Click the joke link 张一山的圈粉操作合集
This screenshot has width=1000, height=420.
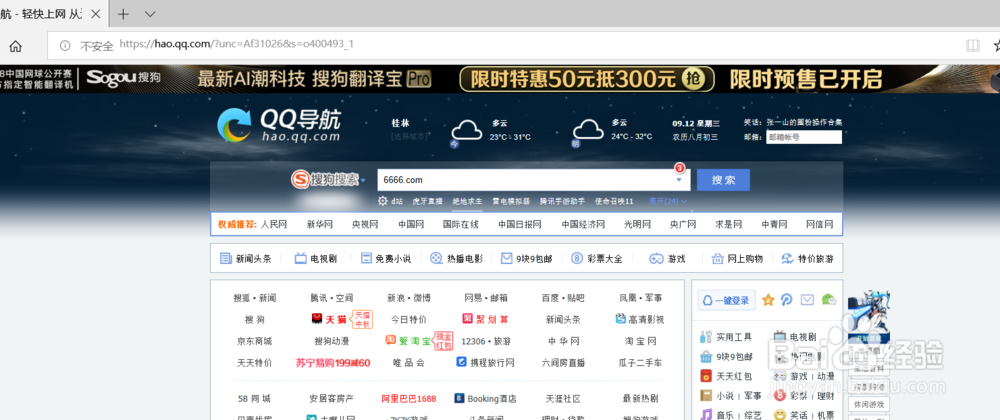coord(804,122)
